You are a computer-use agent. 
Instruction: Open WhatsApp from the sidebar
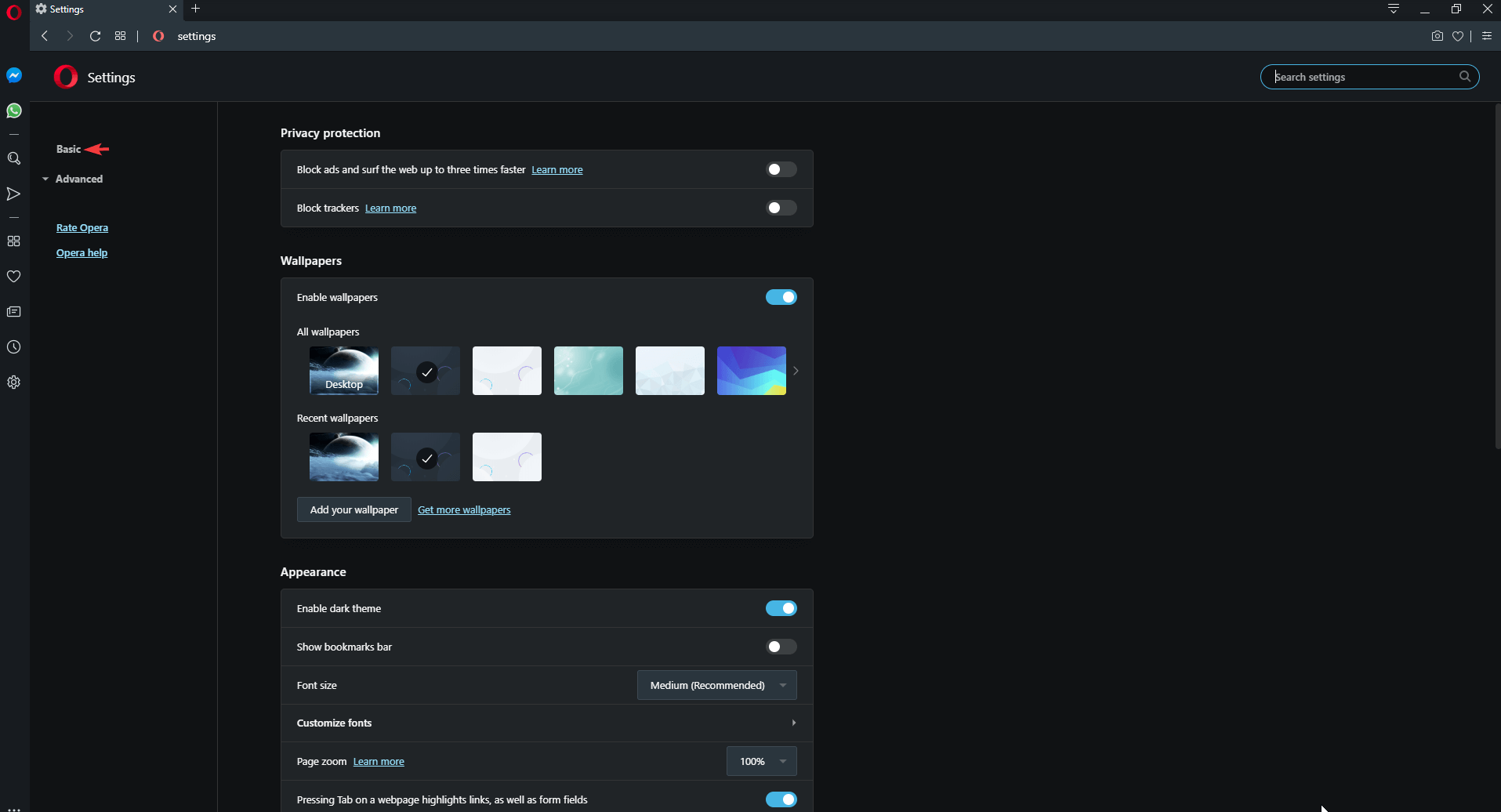click(13, 111)
